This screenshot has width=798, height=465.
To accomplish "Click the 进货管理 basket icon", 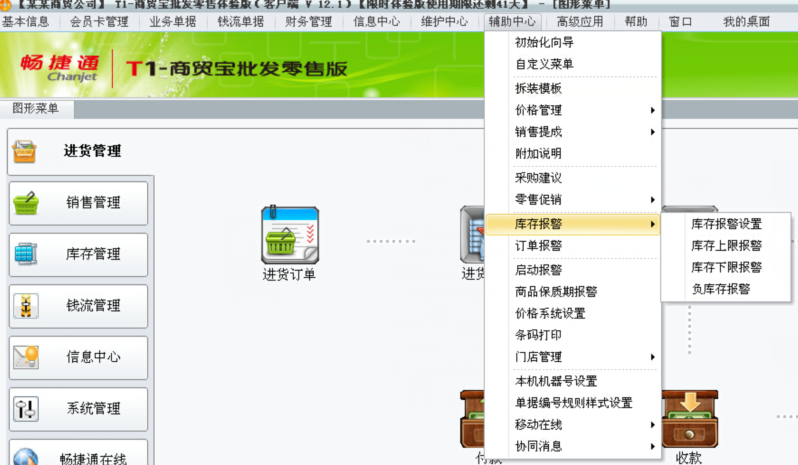I will coord(24,152).
